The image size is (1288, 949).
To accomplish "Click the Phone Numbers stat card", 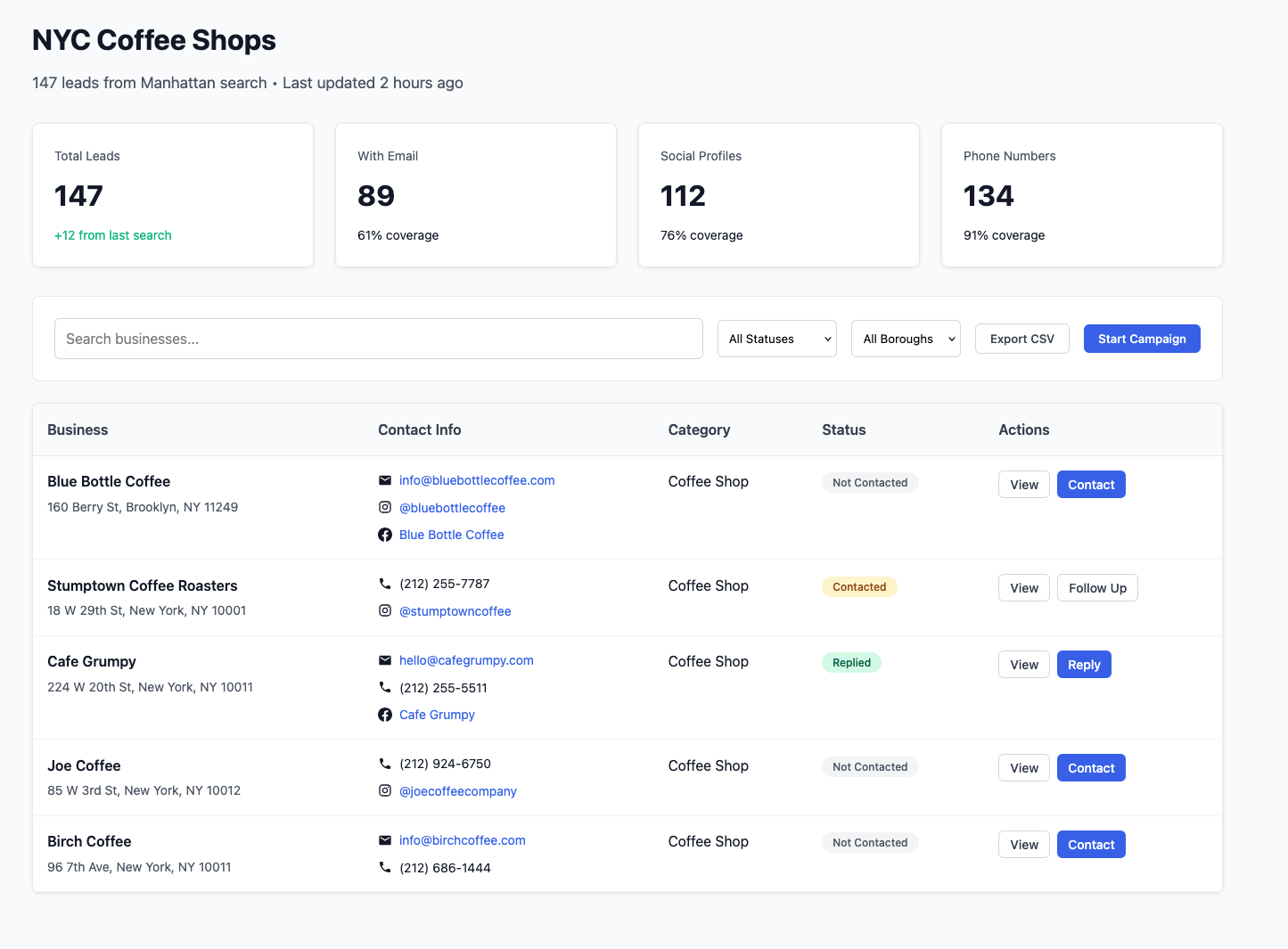I will [1082, 195].
